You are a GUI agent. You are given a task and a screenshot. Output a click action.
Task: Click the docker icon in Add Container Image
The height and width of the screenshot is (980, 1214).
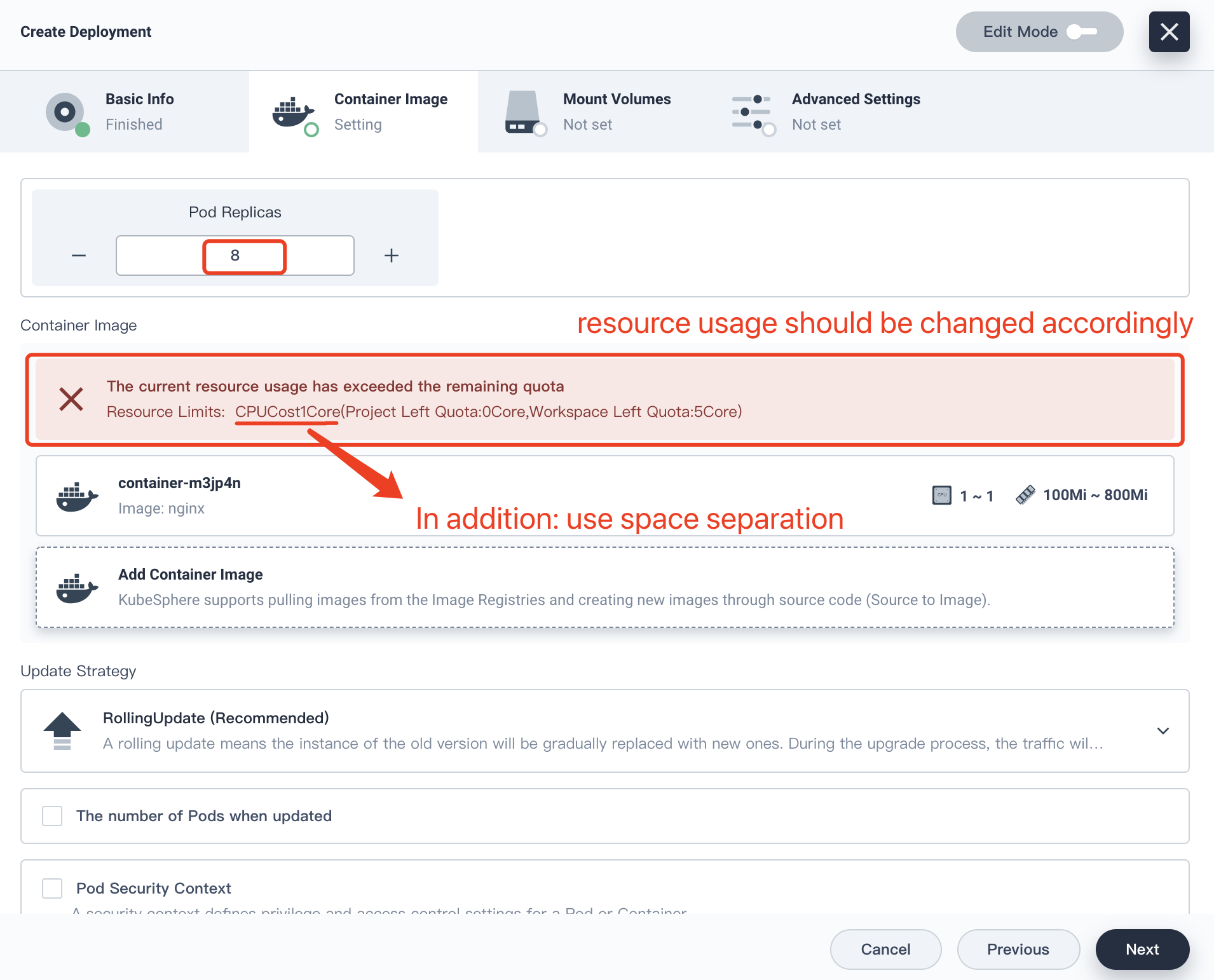[x=77, y=588]
